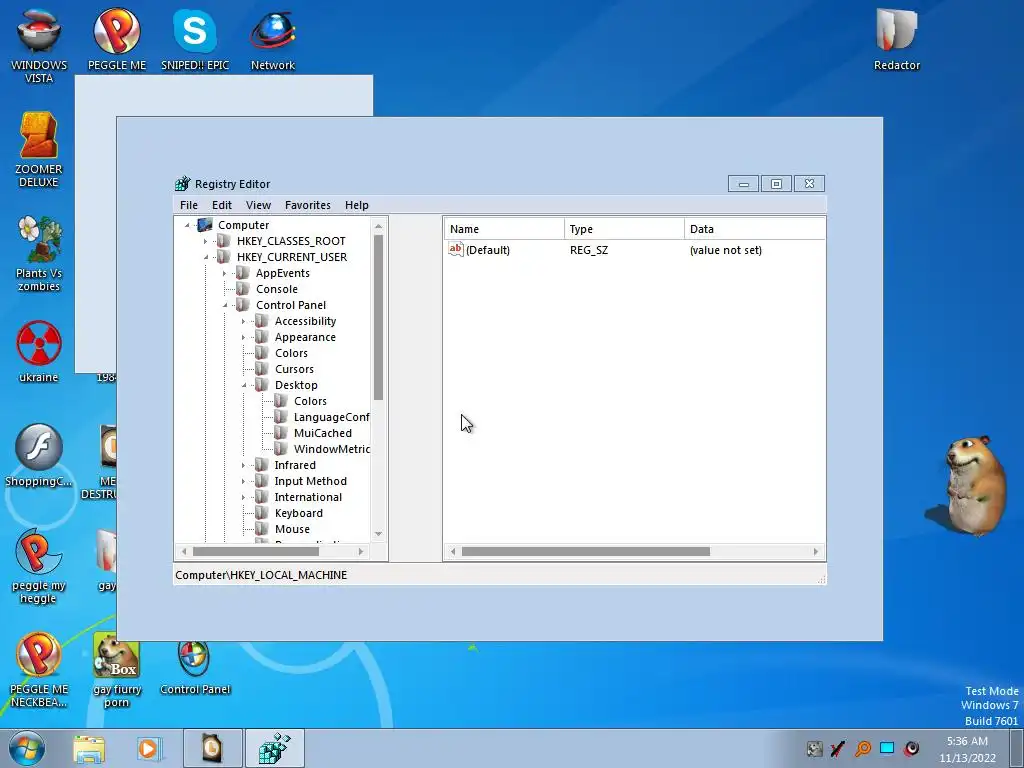Select the Cursors key

coord(294,369)
